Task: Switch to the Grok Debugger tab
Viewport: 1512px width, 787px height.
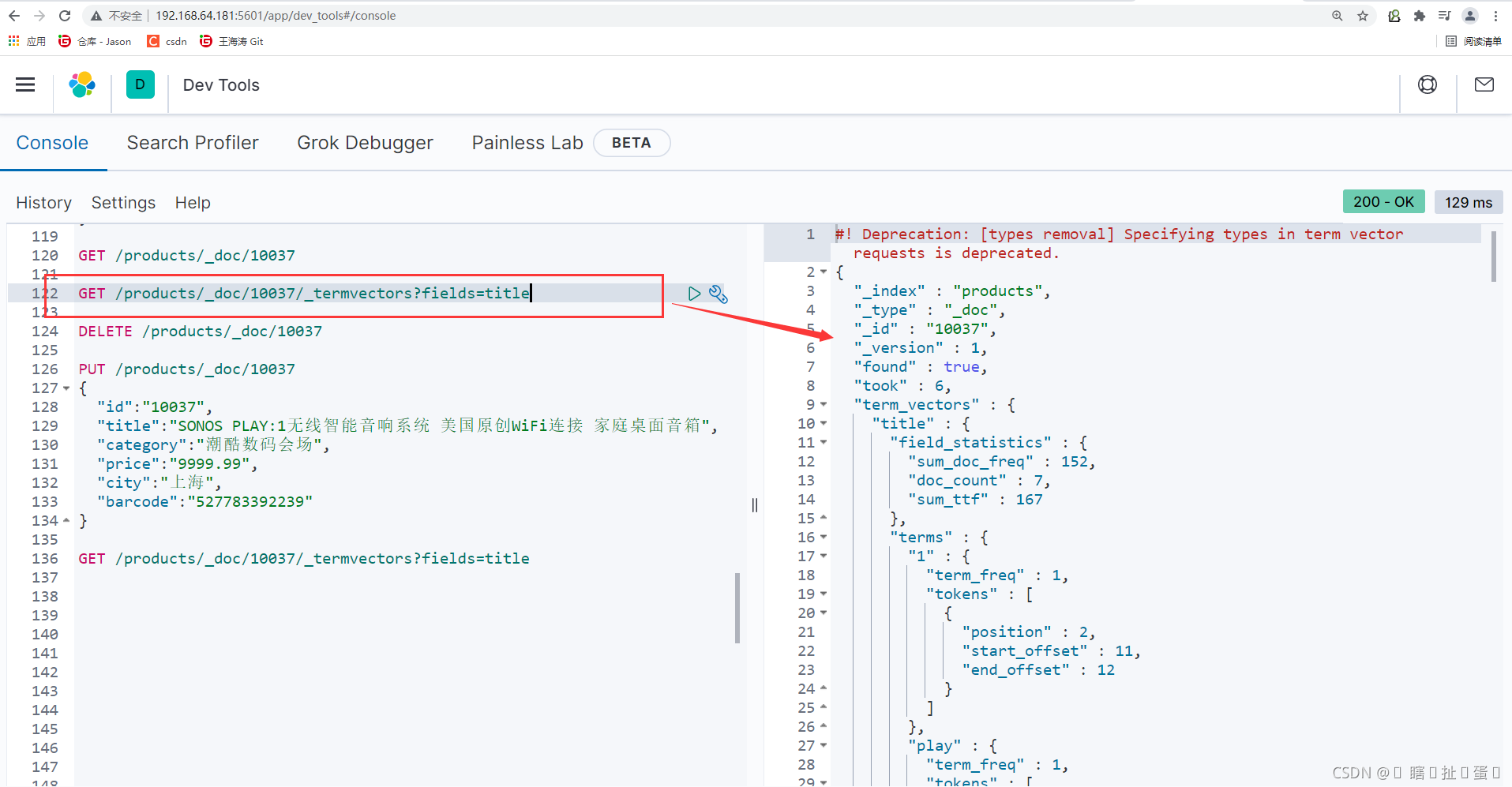Action: pyautogui.click(x=365, y=143)
